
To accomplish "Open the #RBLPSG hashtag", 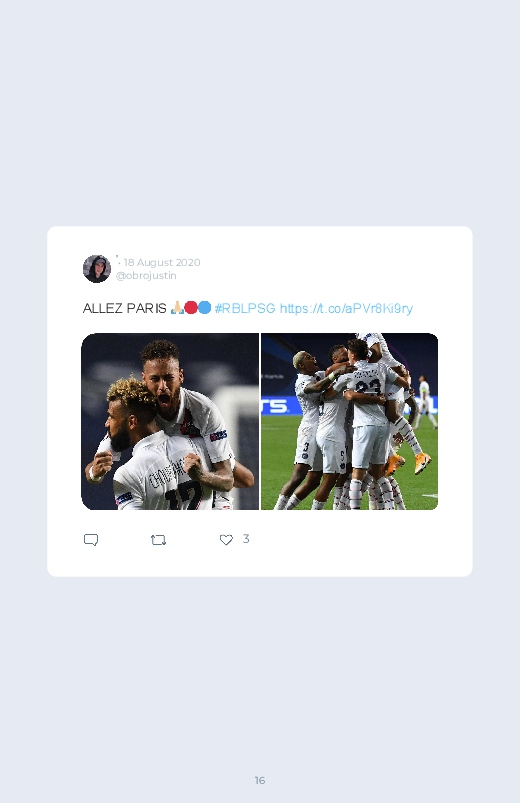I will click(245, 308).
